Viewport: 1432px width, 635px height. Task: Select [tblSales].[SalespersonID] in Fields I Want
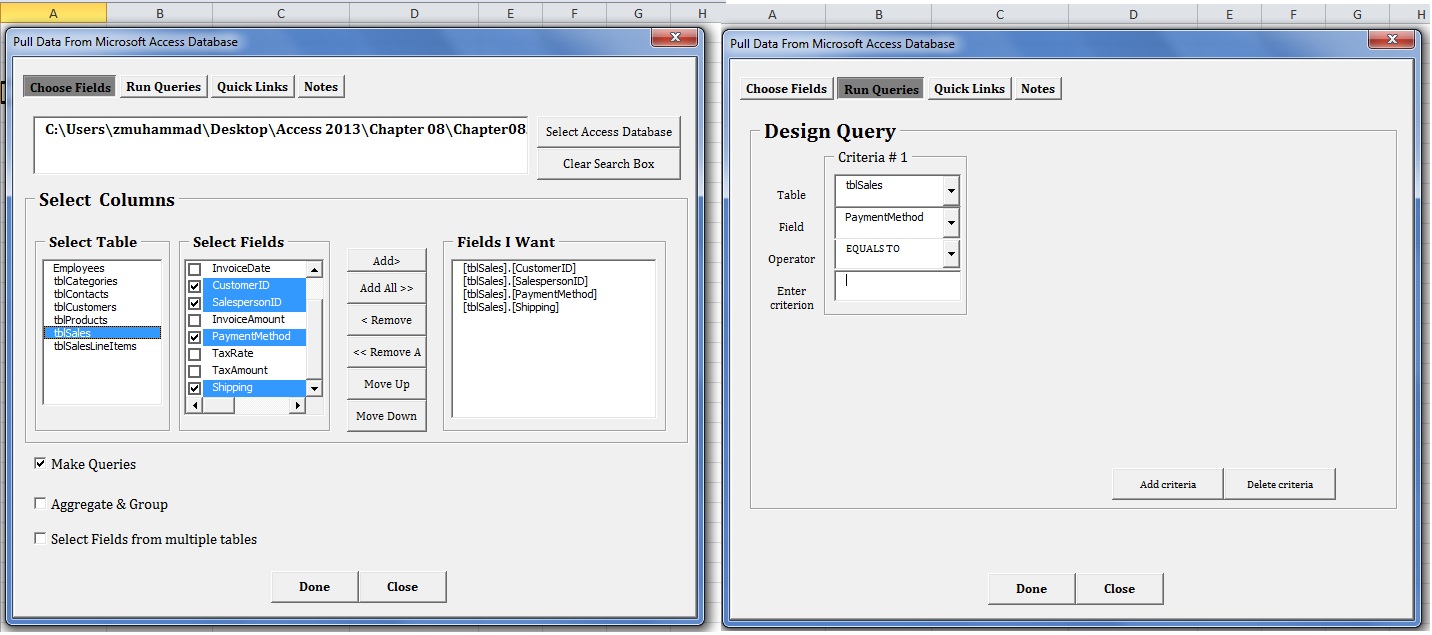point(554,281)
